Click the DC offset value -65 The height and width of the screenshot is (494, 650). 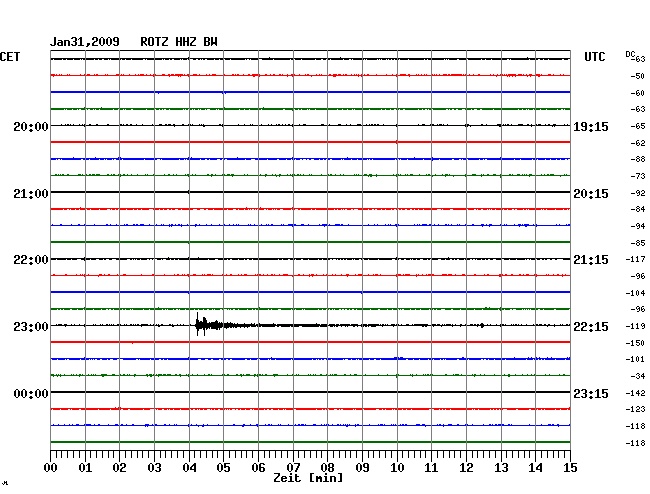(637, 126)
